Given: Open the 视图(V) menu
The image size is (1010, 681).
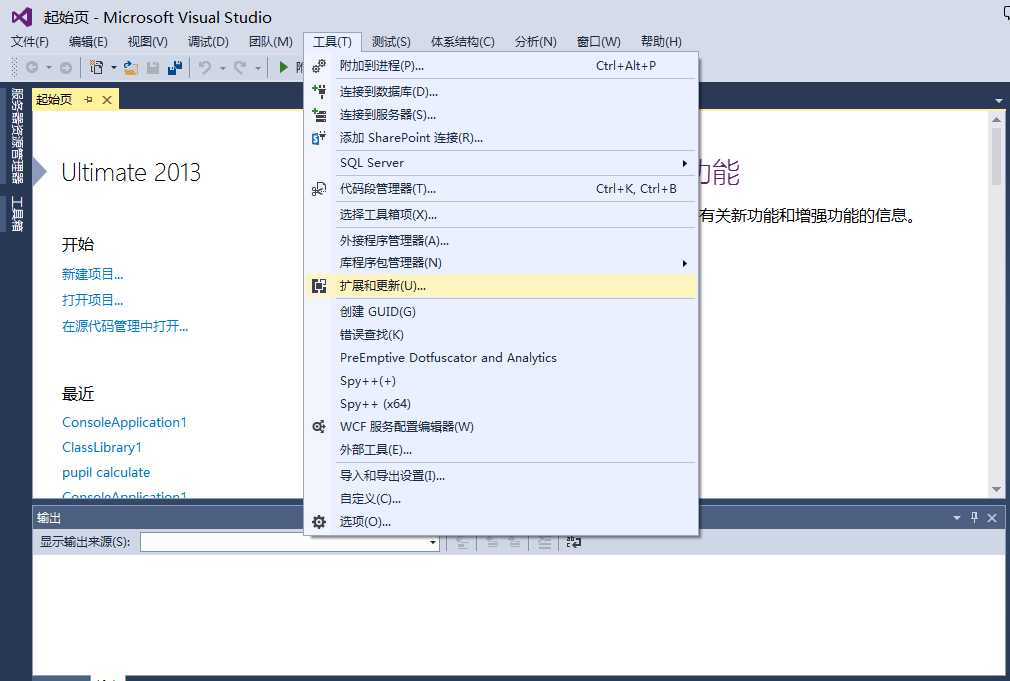Looking at the screenshot, I should (x=148, y=42).
